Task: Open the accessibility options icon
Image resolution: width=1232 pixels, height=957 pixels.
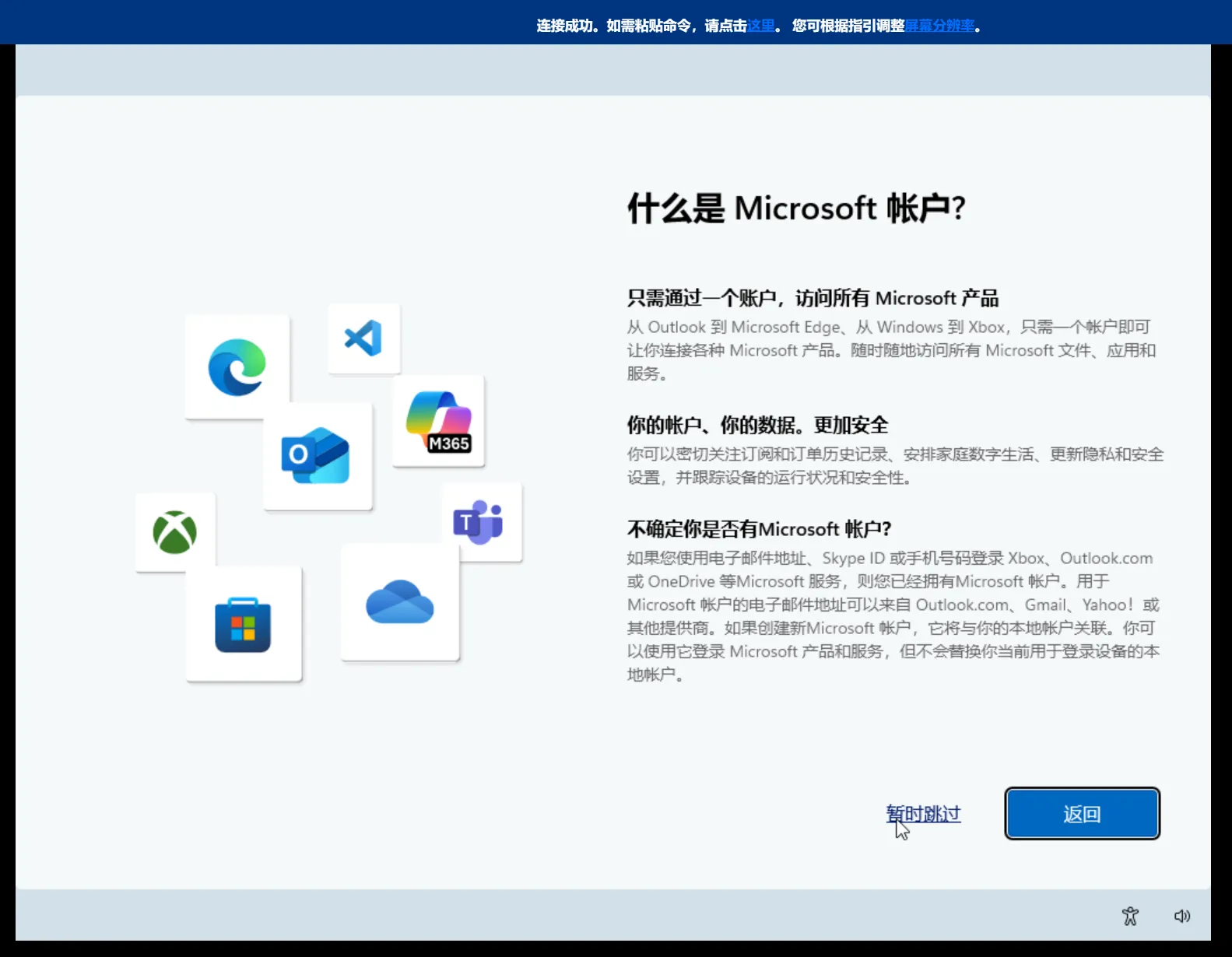Action: point(1130,916)
